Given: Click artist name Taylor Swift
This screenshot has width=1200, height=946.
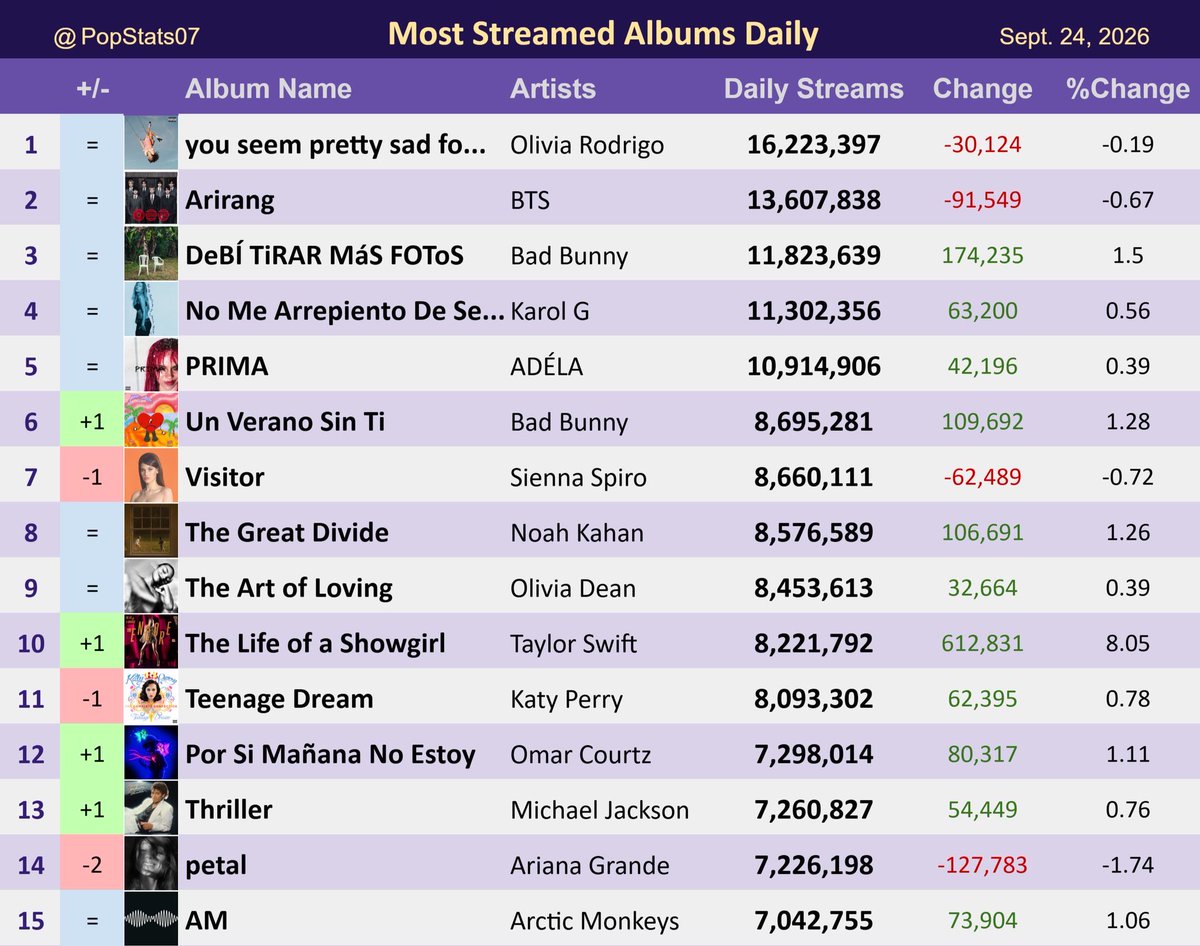Looking at the screenshot, I should [x=574, y=644].
